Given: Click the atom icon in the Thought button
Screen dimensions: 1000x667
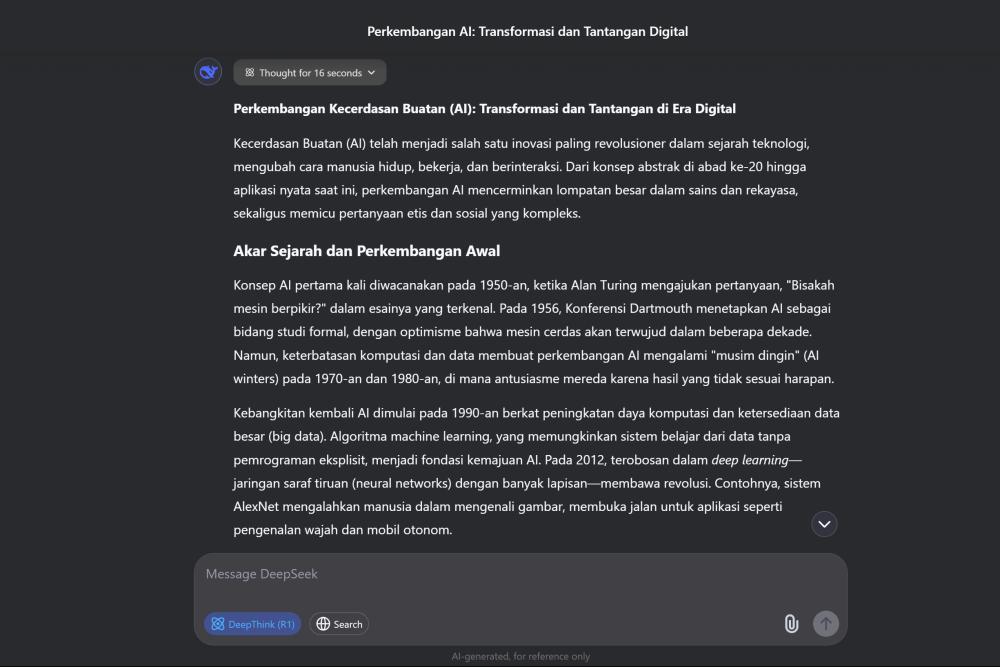Looking at the screenshot, I should tap(249, 73).
